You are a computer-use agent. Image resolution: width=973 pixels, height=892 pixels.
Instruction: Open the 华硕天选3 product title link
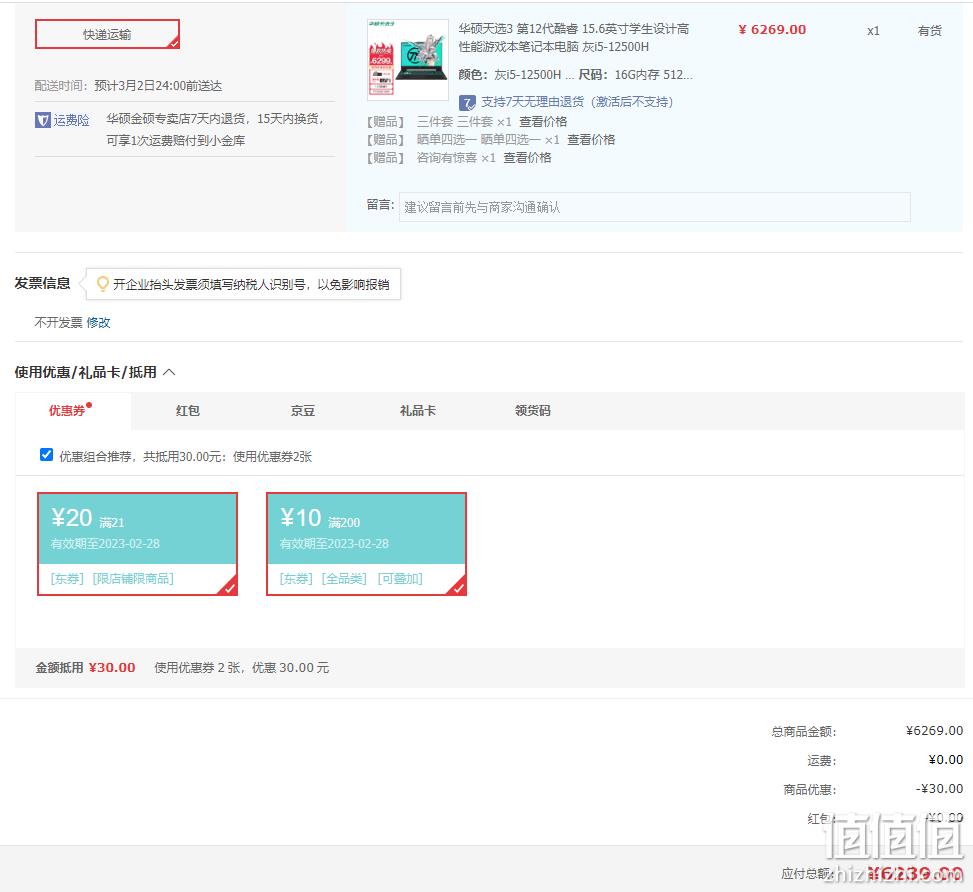573,37
